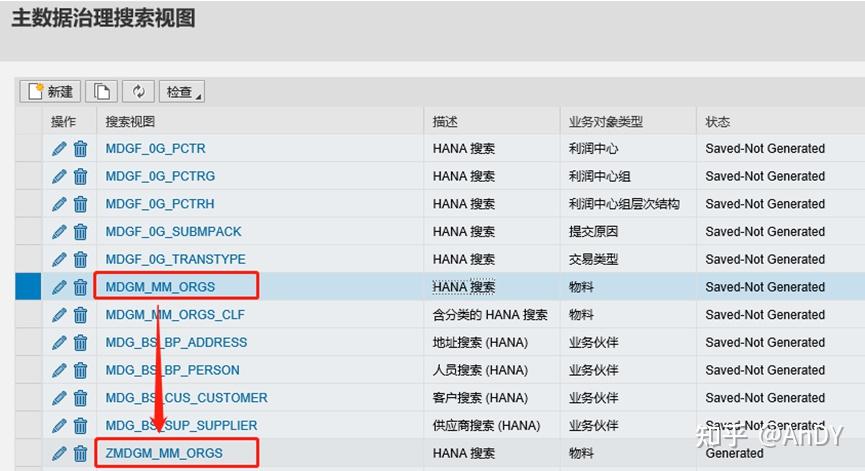Click the 搜索视图 column header

(x=130, y=121)
